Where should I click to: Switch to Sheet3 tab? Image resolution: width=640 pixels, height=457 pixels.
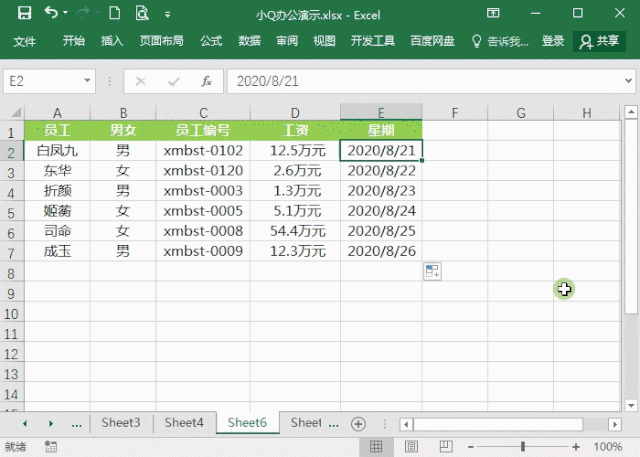point(121,423)
